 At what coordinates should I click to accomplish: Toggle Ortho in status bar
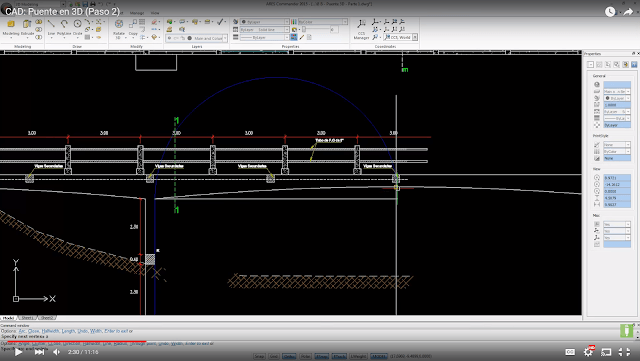[x=289, y=357]
